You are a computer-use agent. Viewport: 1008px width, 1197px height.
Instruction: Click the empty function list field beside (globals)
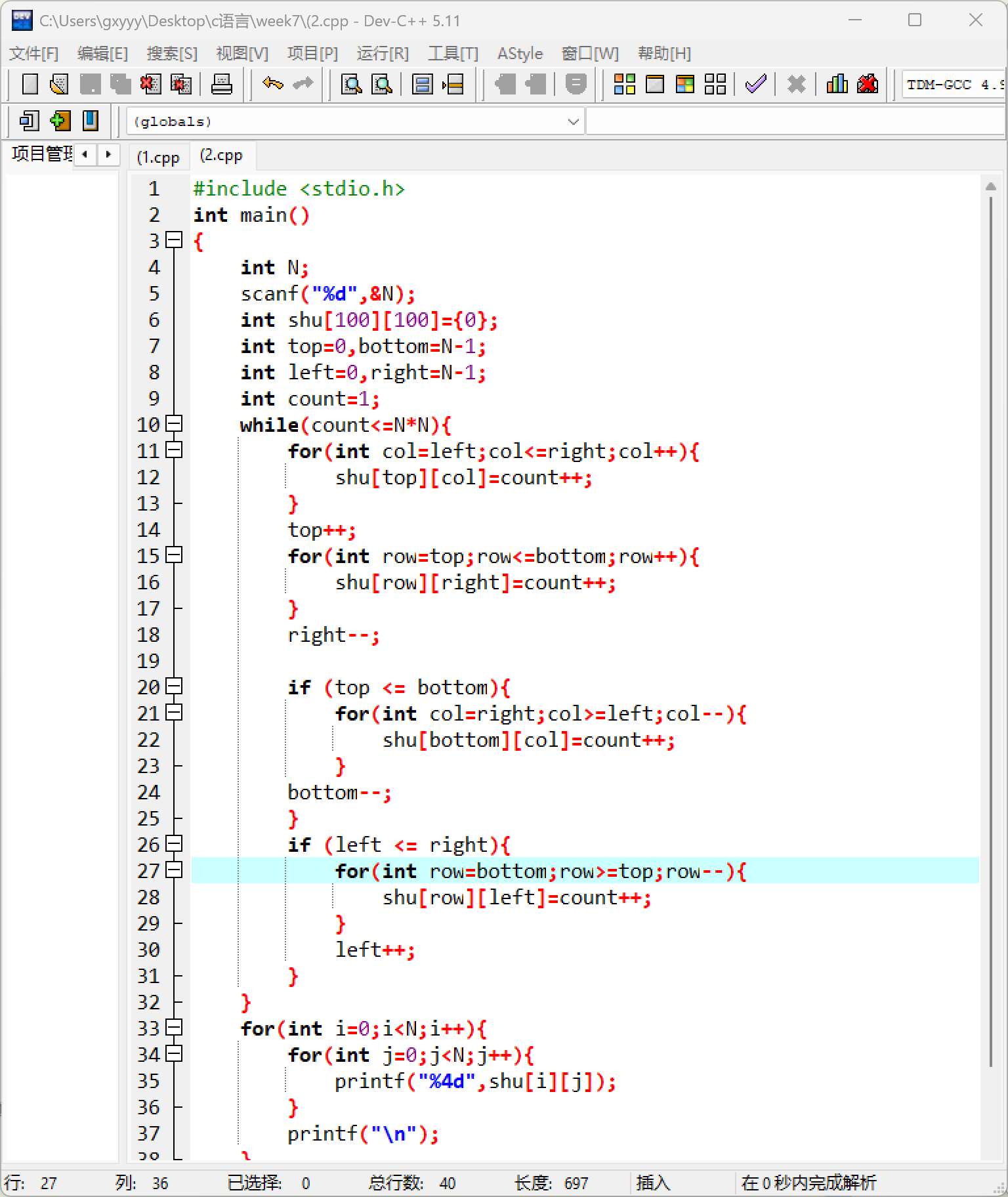tap(795, 121)
